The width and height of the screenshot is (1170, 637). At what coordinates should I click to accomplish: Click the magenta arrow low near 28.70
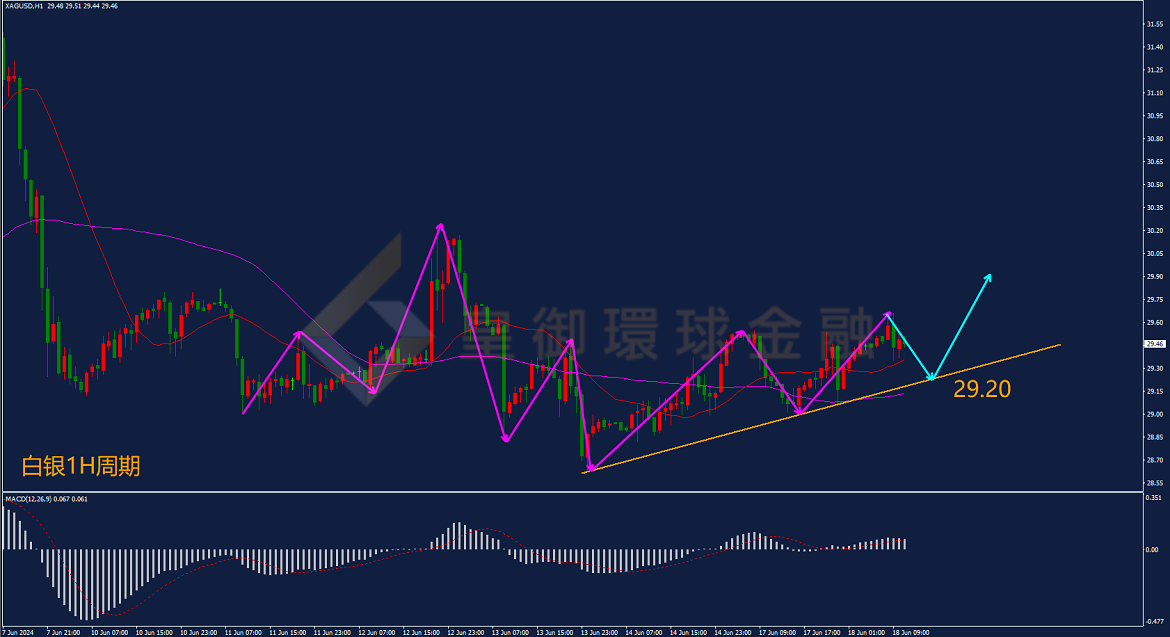coord(590,468)
